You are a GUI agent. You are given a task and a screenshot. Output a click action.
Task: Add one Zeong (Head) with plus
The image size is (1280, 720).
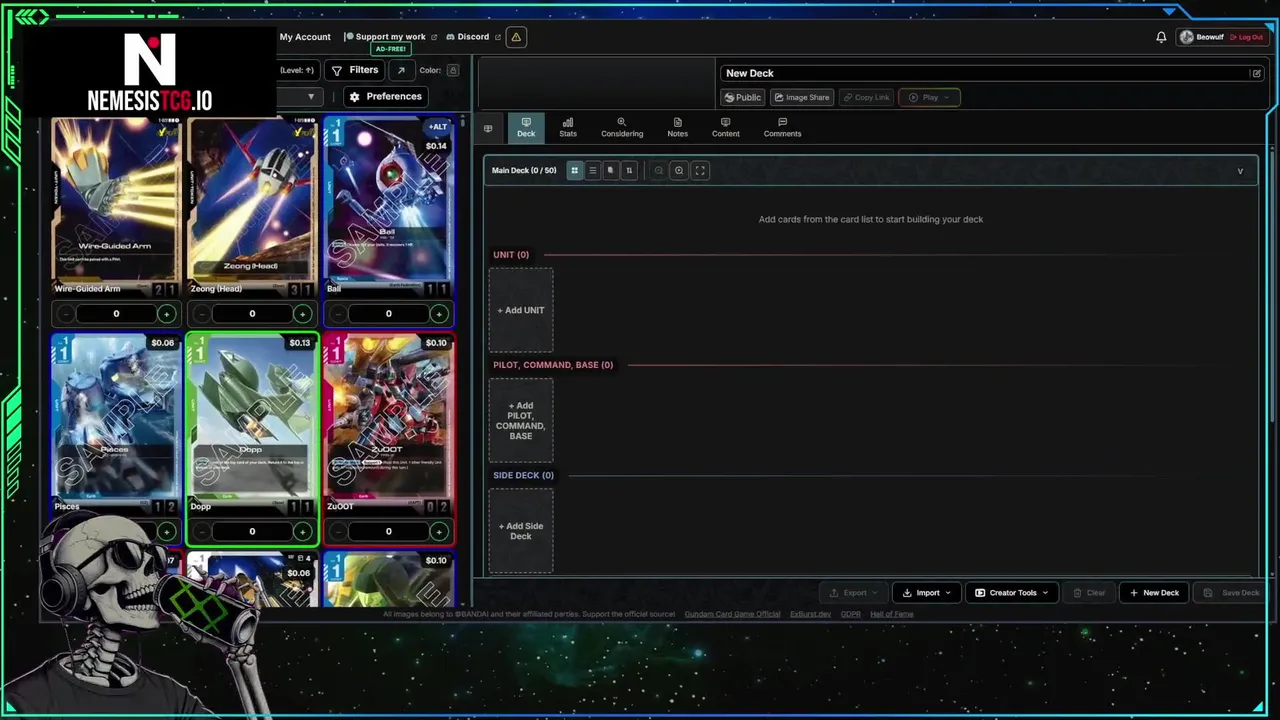click(x=302, y=314)
